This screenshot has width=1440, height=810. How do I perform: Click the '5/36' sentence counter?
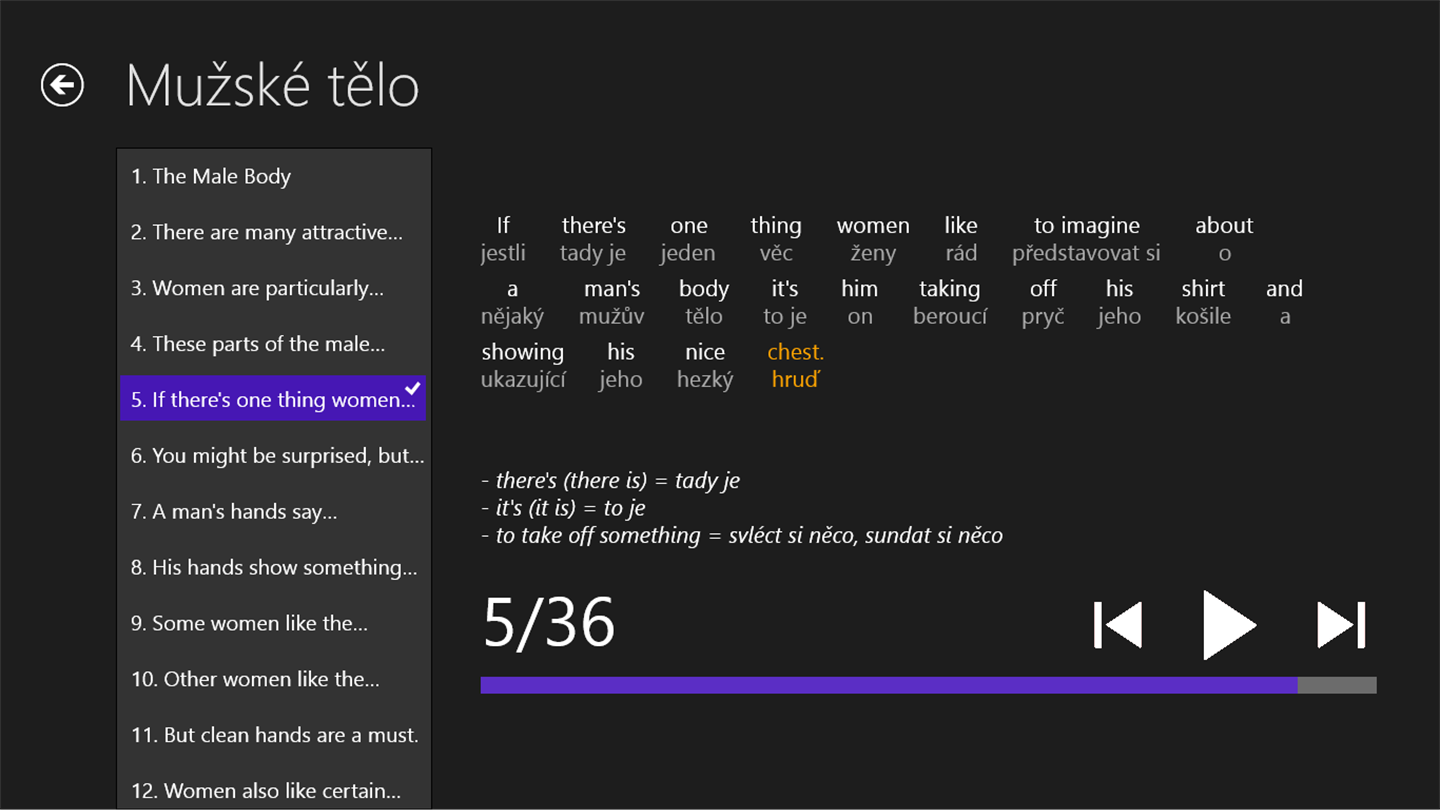coord(548,623)
